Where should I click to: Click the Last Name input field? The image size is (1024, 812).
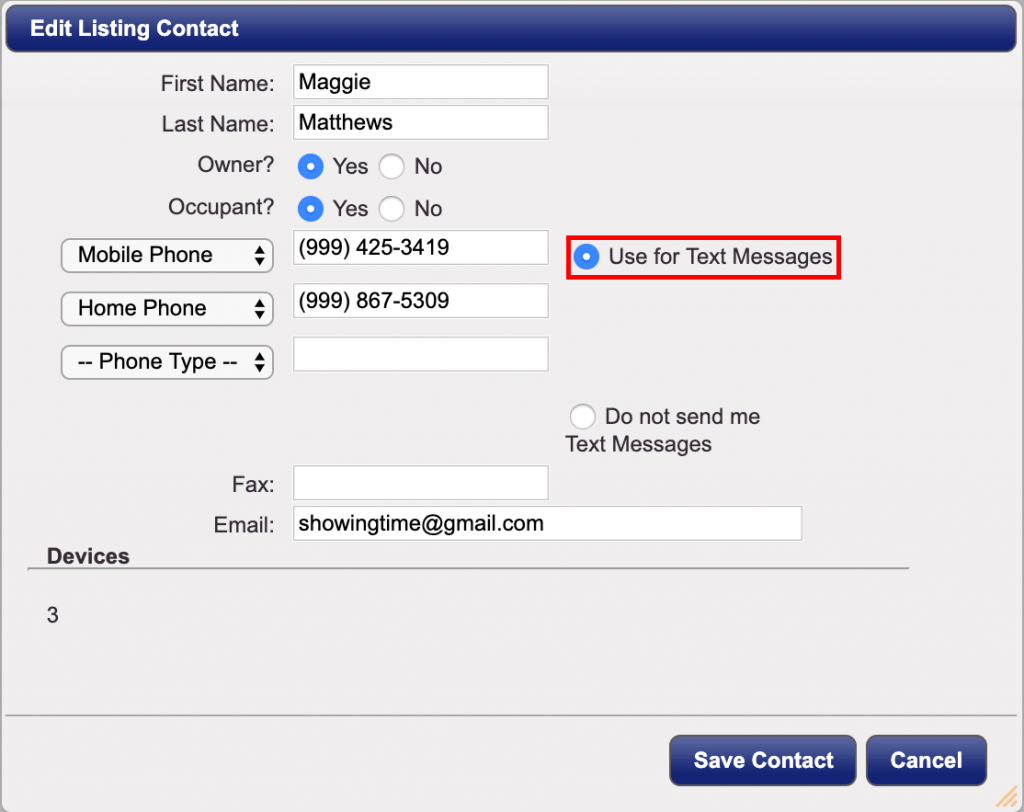pyautogui.click(x=420, y=122)
